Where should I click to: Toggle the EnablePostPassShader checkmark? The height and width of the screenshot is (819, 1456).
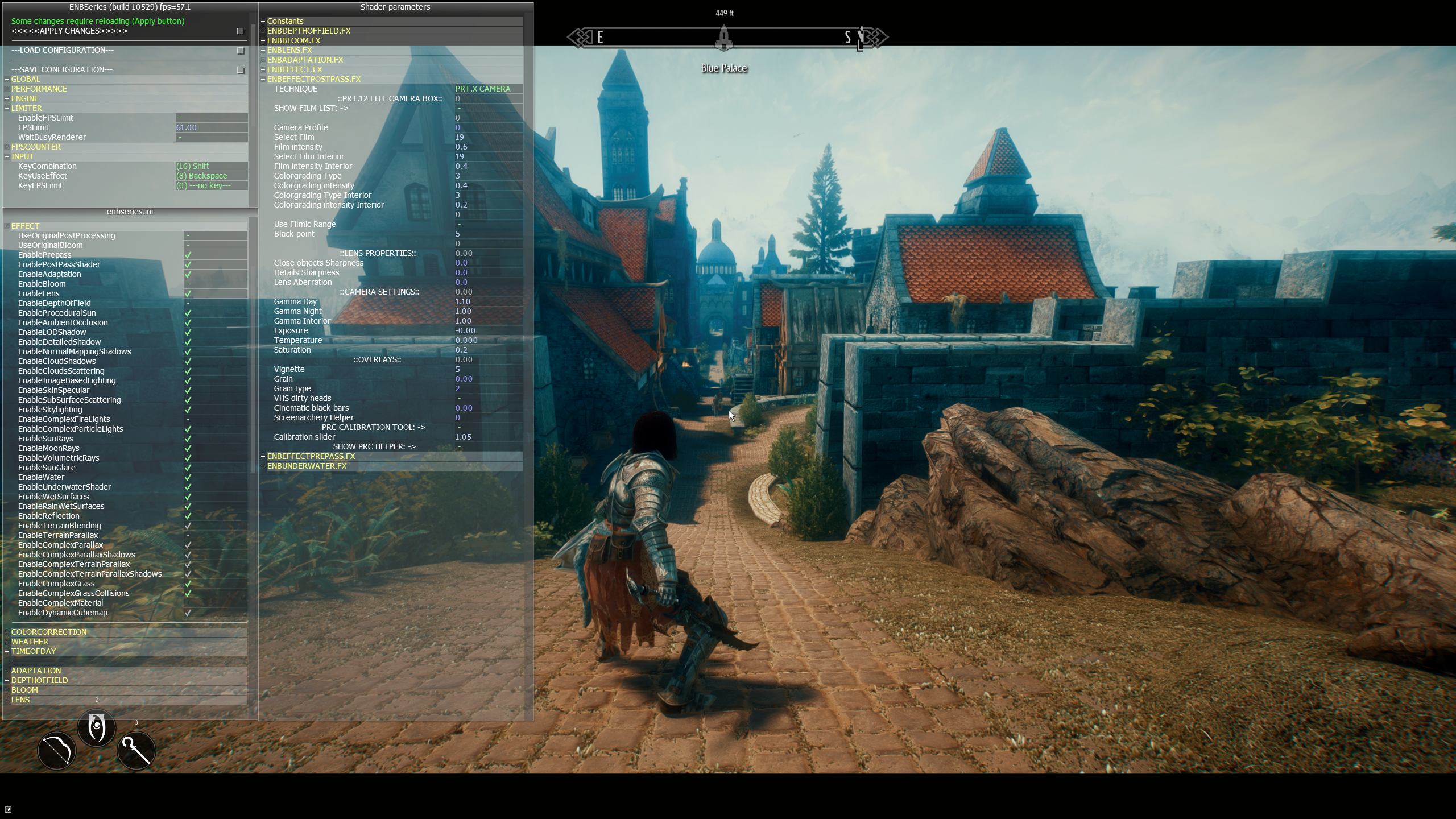(x=188, y=264)
